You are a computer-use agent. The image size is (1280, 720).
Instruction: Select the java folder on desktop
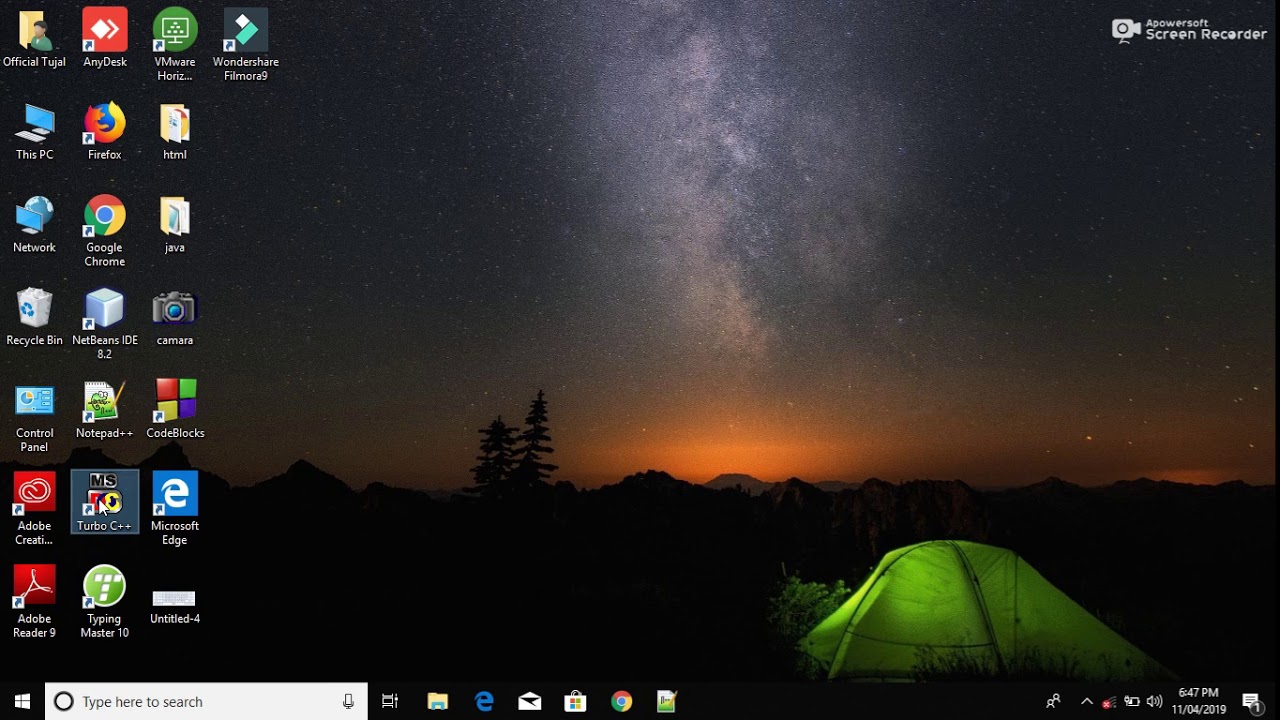pyautogui.click(x=174, y=225)
